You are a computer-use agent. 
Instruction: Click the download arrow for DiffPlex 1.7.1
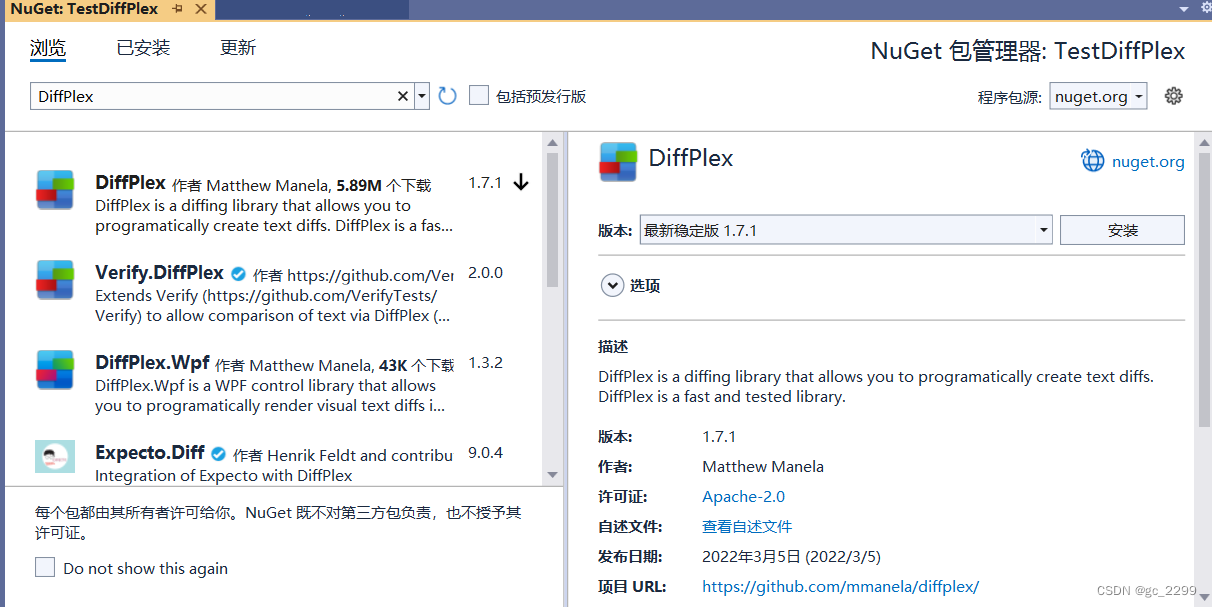[521, 183]
